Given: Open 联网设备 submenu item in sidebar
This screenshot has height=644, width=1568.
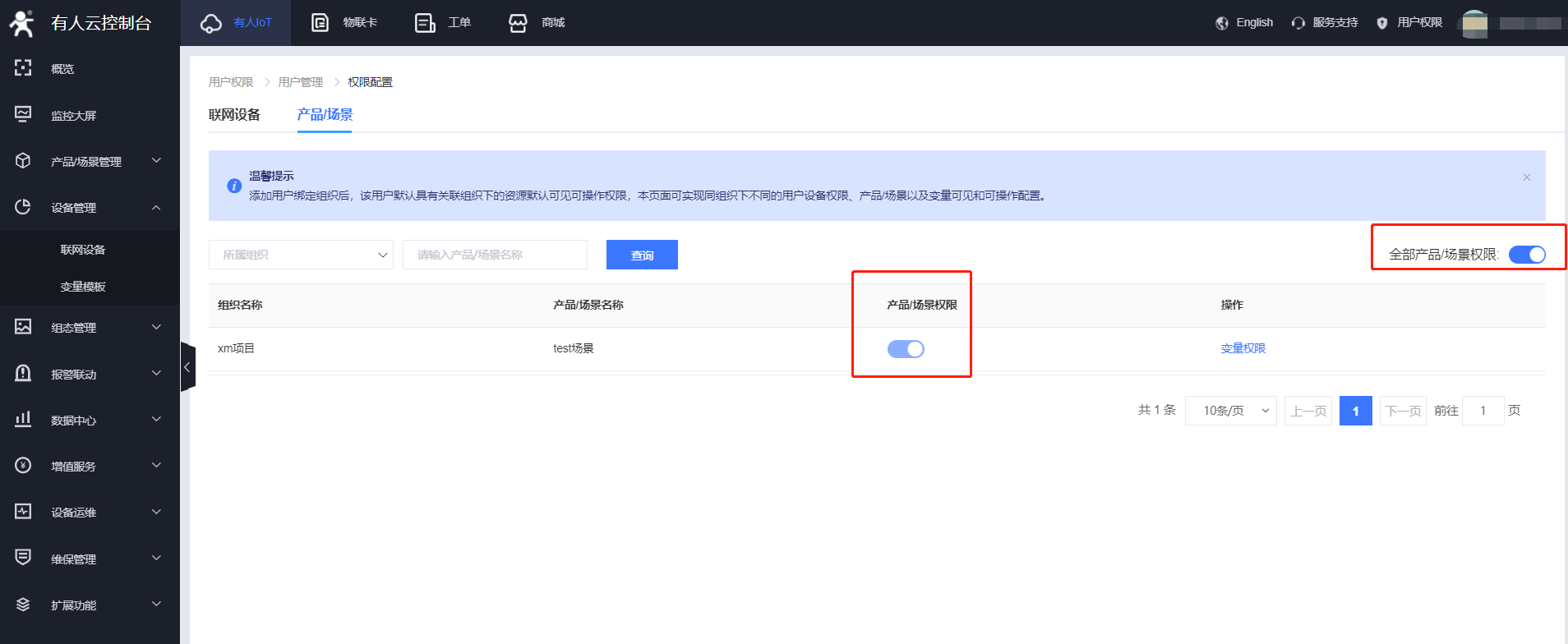Looking at the screenshot, I should click(x=83, y=250).
